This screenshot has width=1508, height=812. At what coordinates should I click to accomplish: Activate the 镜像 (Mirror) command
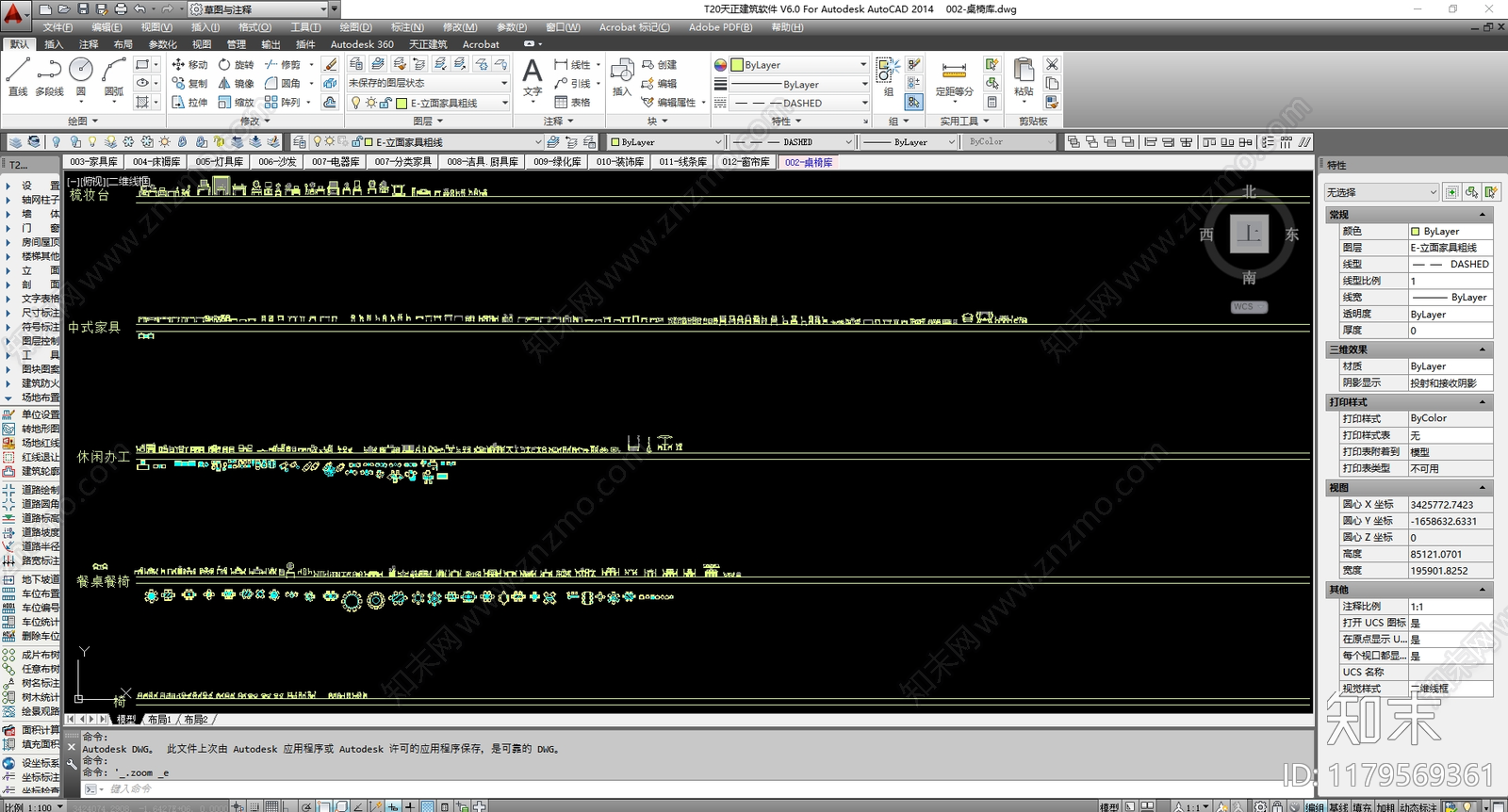click(236, 83)
